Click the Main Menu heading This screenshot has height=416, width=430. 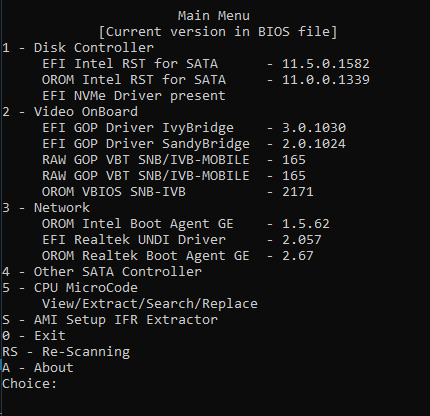213,16
